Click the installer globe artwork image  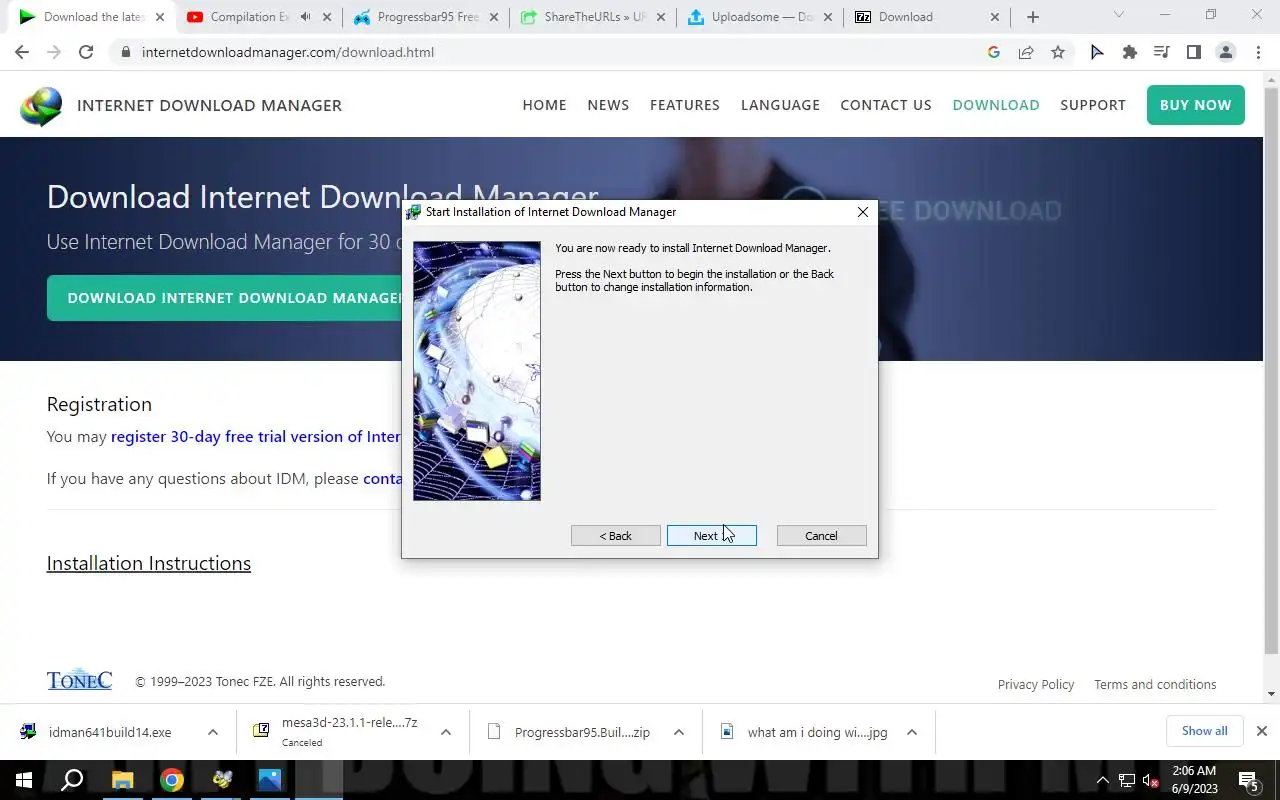click(477, 371)
